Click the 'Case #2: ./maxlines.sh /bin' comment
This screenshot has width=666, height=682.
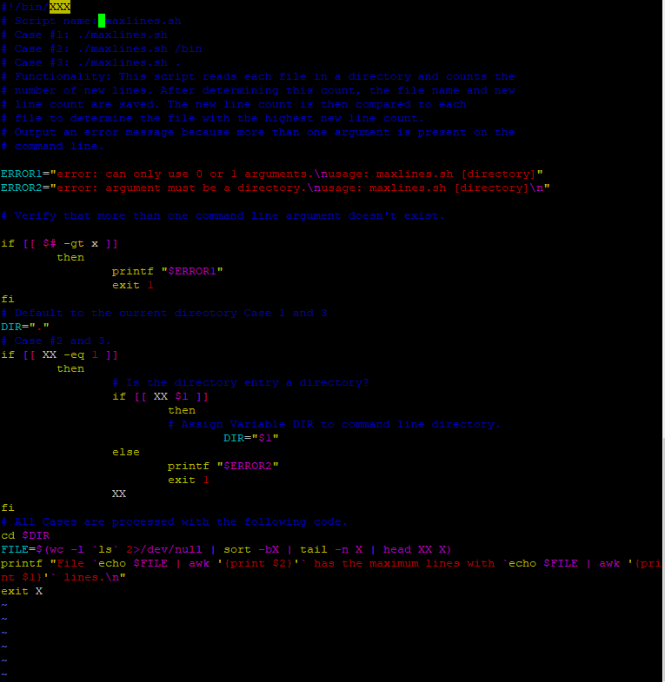[x=101, y=49]
